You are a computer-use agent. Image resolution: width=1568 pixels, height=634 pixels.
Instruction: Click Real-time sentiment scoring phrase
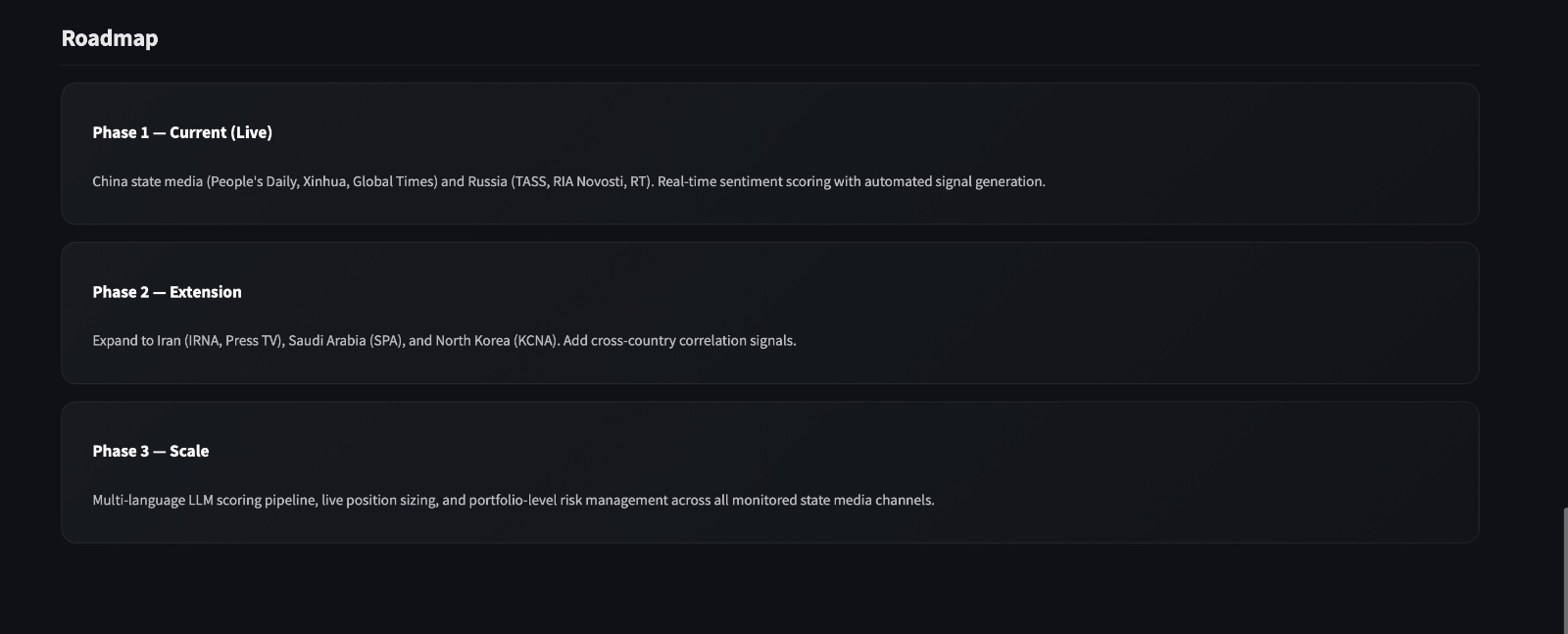(x=744, y=181)
